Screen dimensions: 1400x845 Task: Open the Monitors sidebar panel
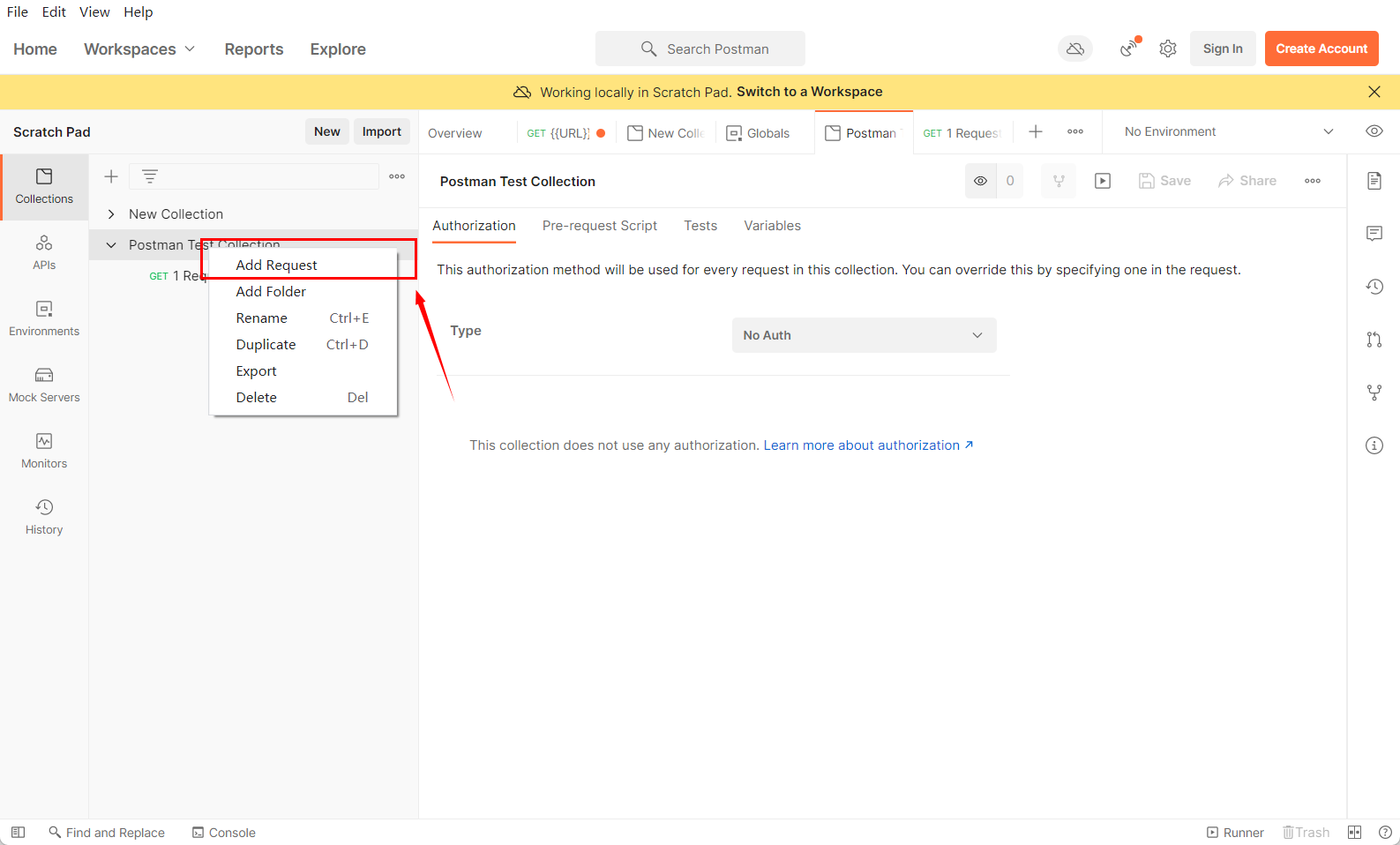(x=44, y=451)
